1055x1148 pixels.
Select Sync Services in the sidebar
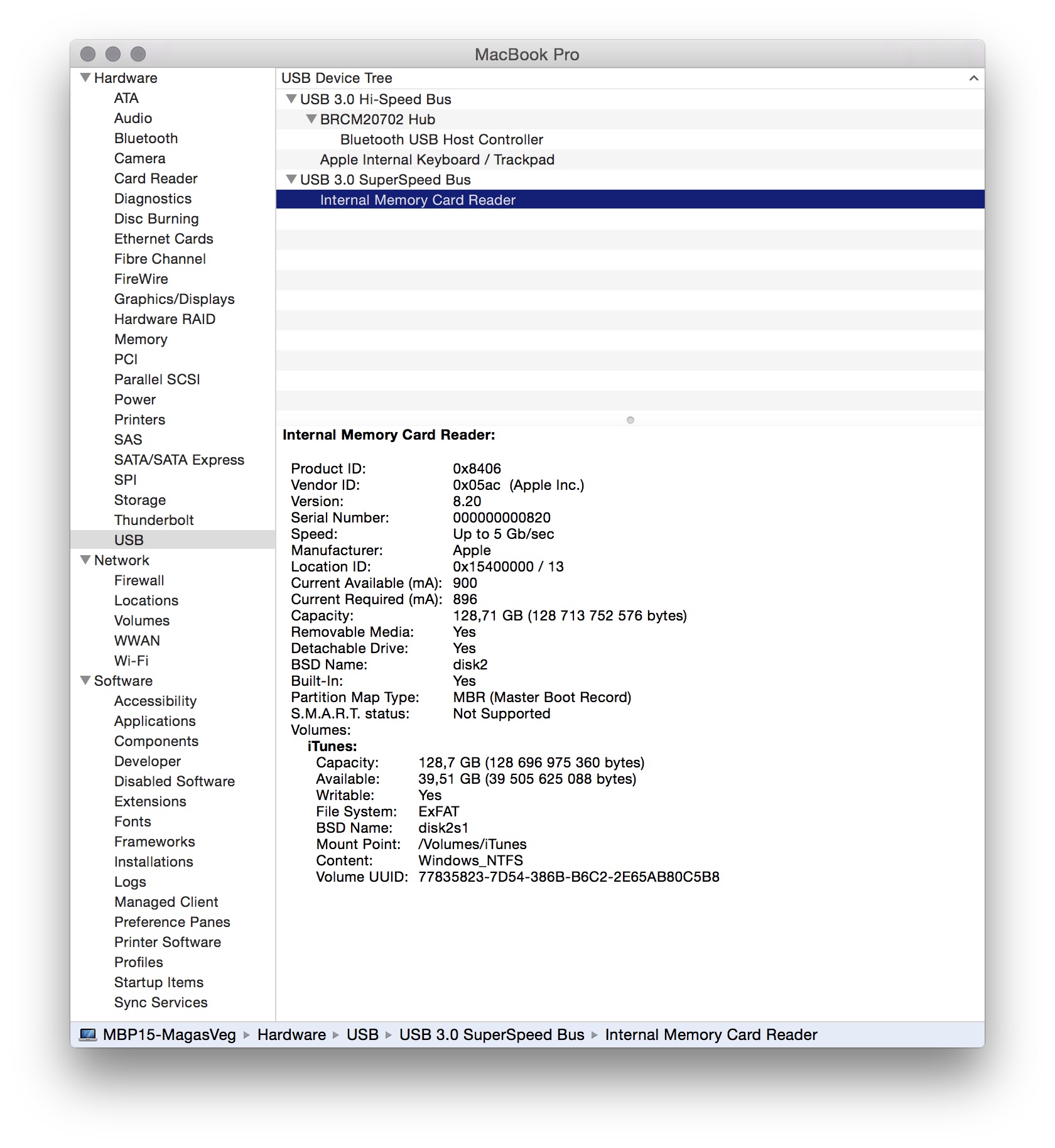point(161,1002)
